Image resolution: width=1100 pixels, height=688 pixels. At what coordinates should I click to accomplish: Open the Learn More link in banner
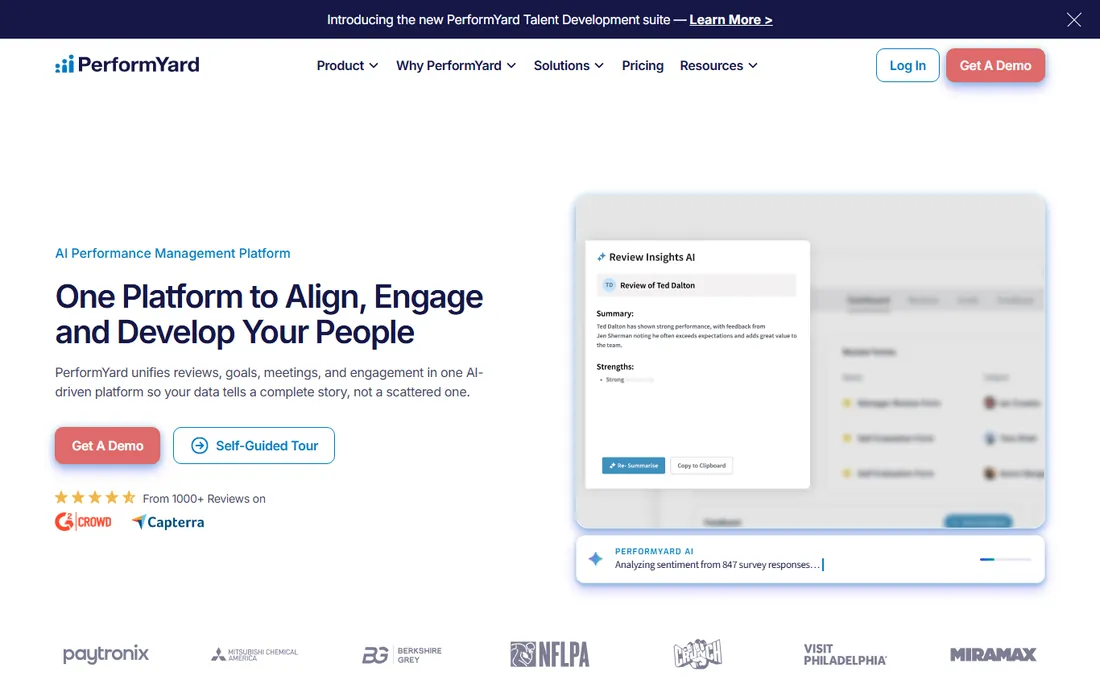tap(730, 20)
